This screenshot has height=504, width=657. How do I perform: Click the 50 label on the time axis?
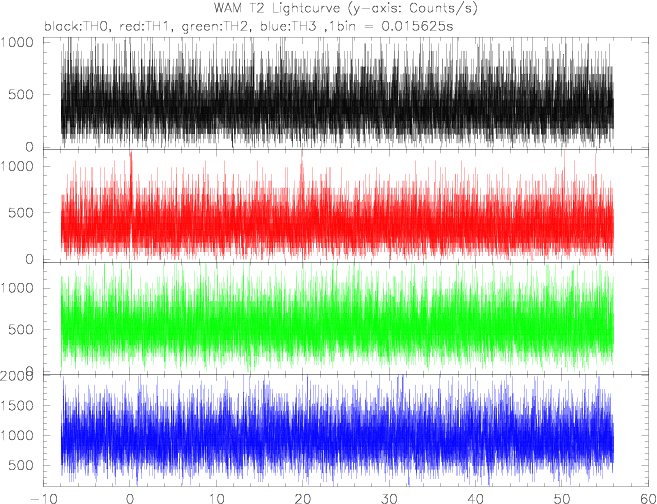click(x=563, y=499)
